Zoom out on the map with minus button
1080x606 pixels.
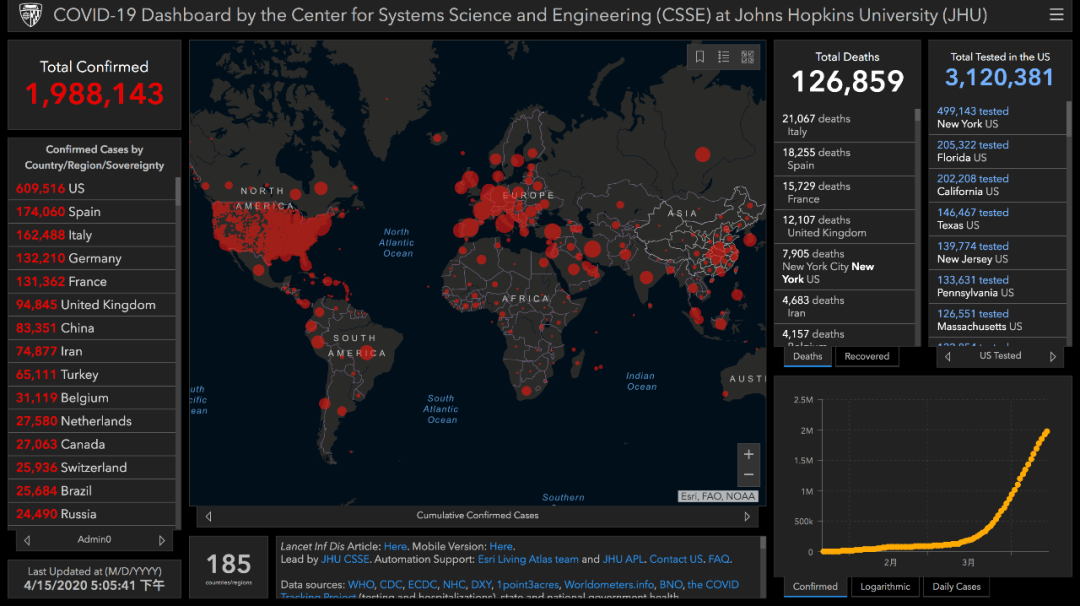[x=748, y=476]
